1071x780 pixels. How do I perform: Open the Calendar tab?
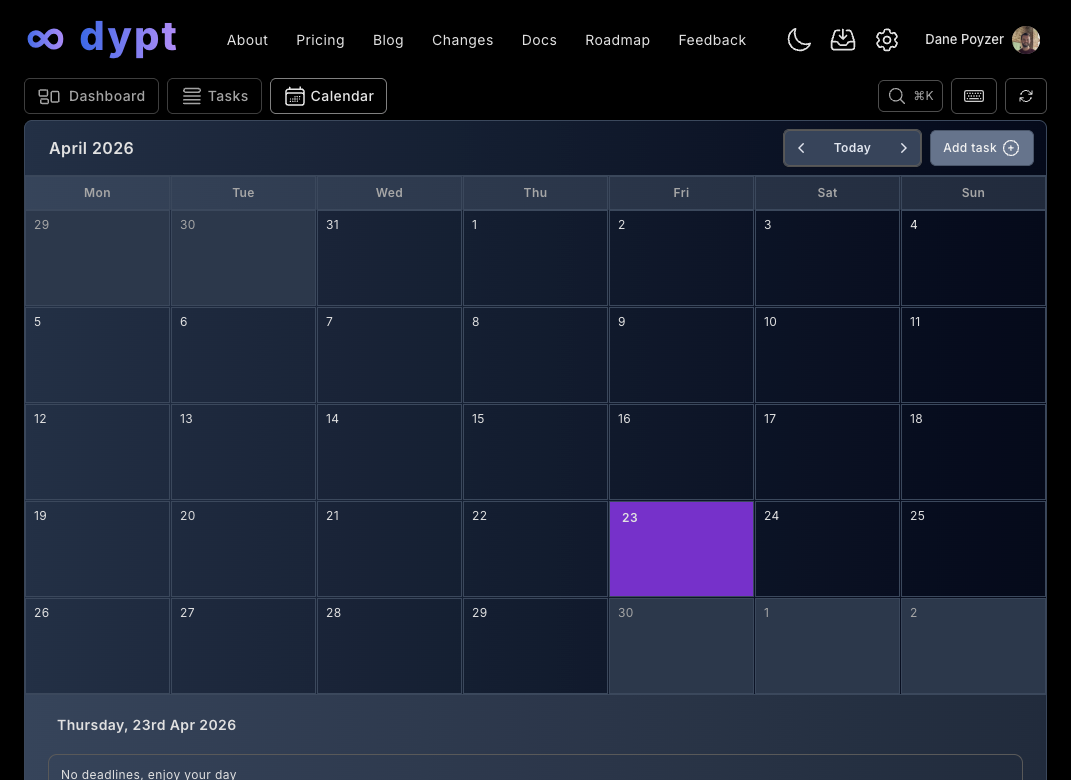click(328, 96)
